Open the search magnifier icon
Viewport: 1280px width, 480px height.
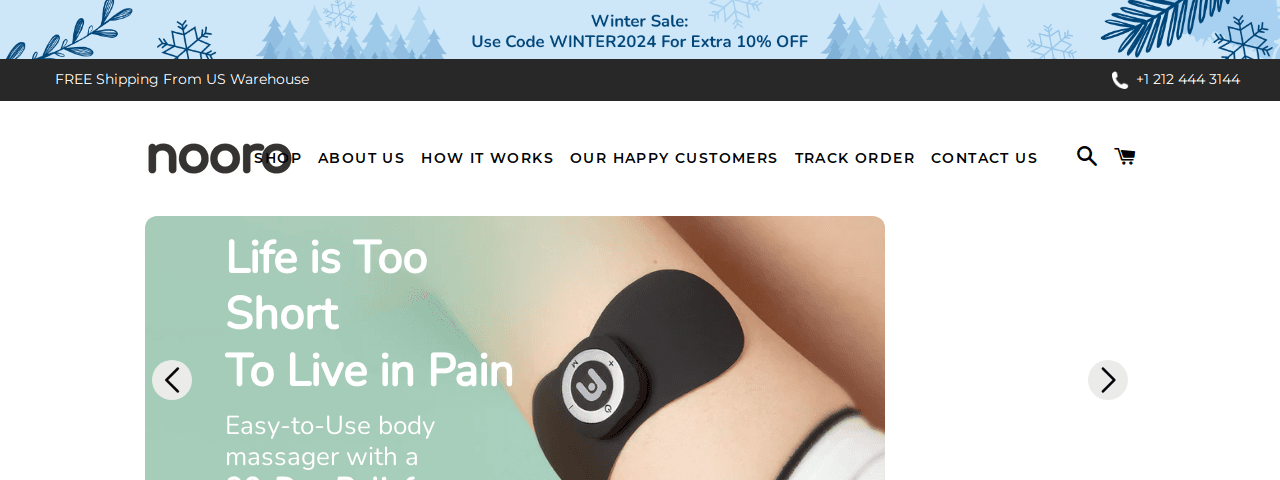click(x=1087, y=156)
